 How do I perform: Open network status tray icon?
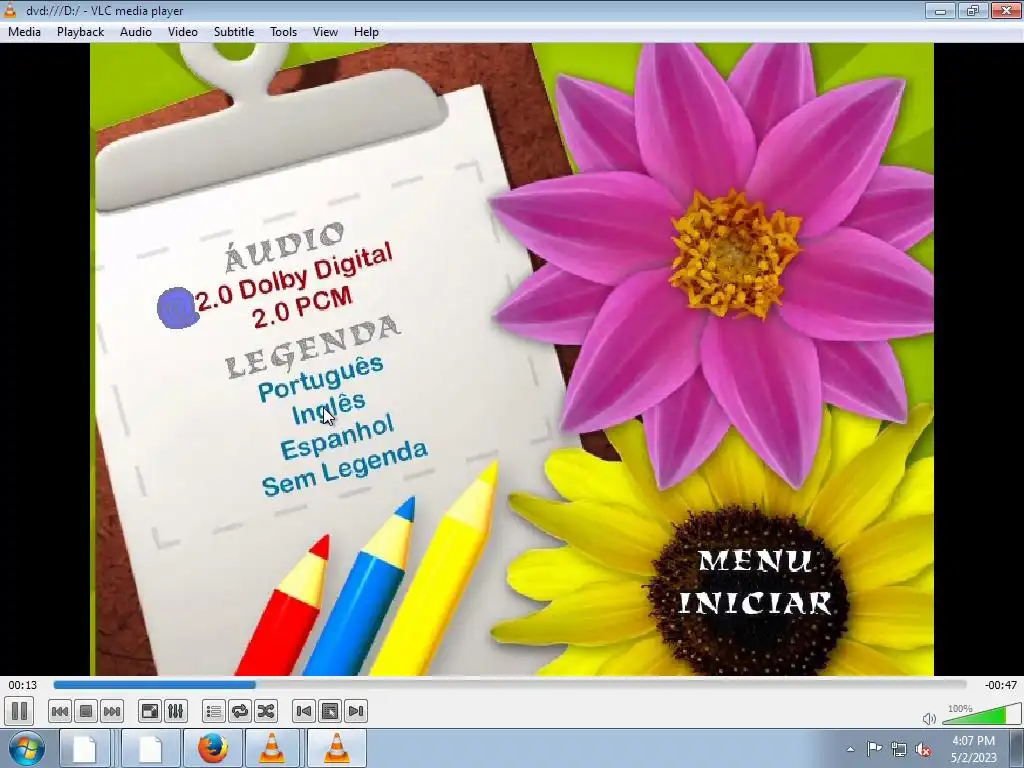point(899,749)
